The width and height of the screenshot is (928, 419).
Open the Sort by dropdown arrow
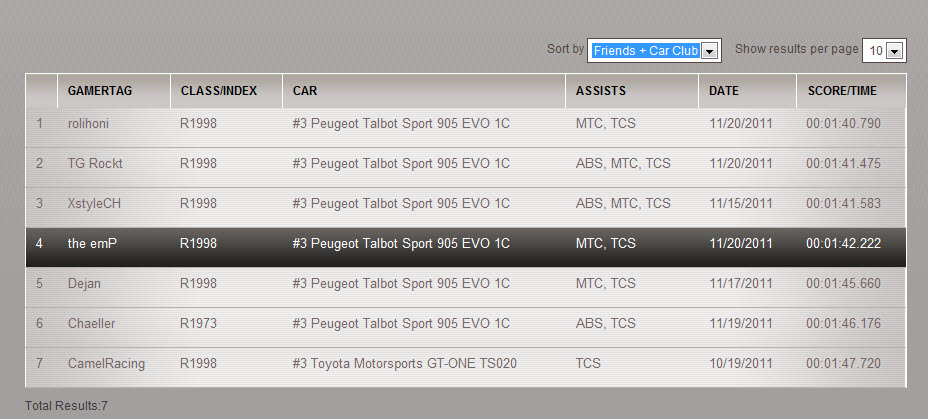[710, 51]
